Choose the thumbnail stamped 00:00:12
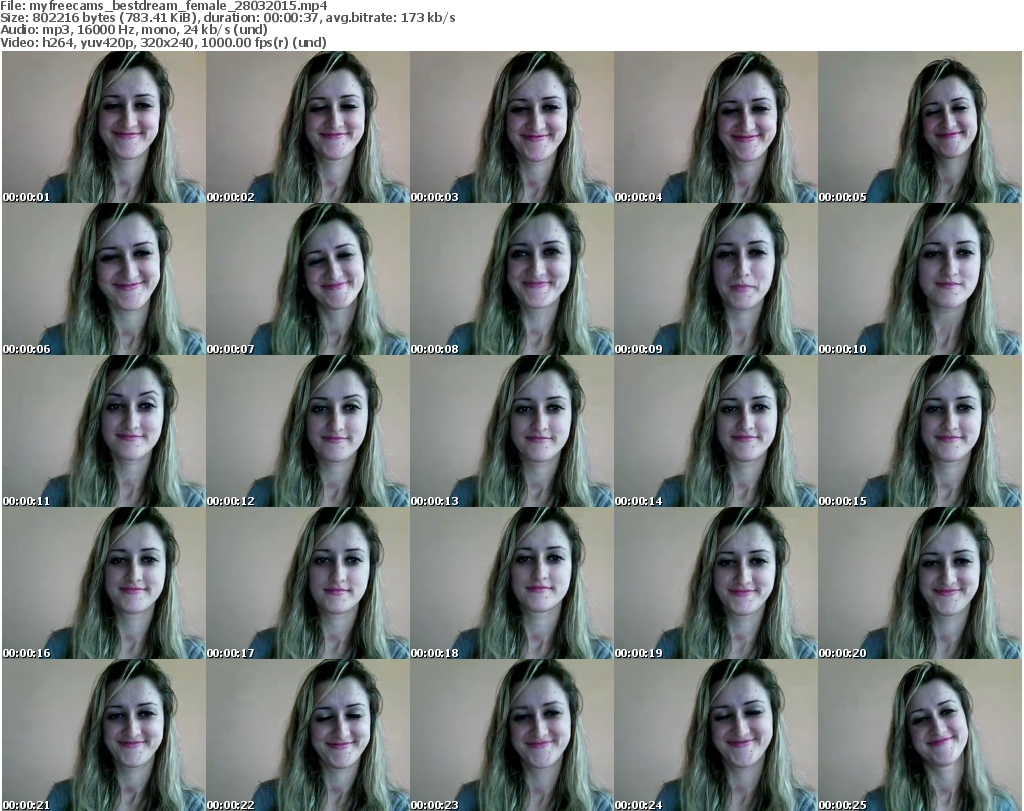1024x811 pixels. click(308, 431)
